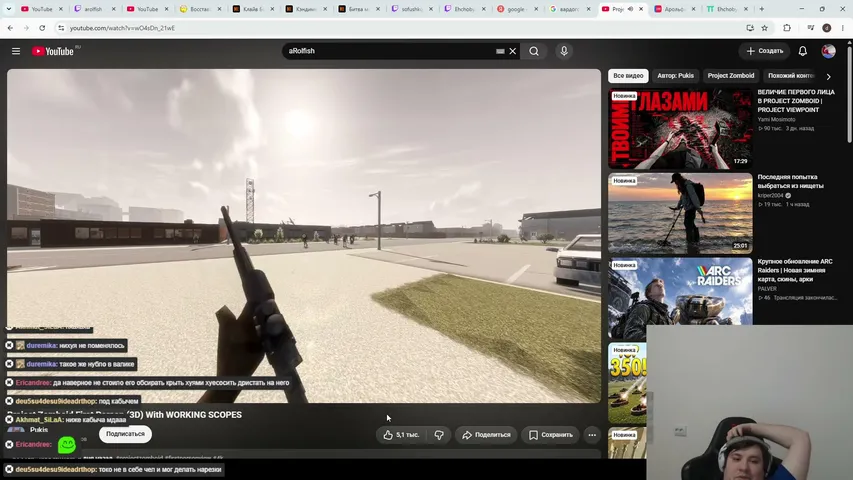The height and width of the screenshot is (480, 853).
Task: Select the Автор: Pukis chip
Action: [675, 76]
